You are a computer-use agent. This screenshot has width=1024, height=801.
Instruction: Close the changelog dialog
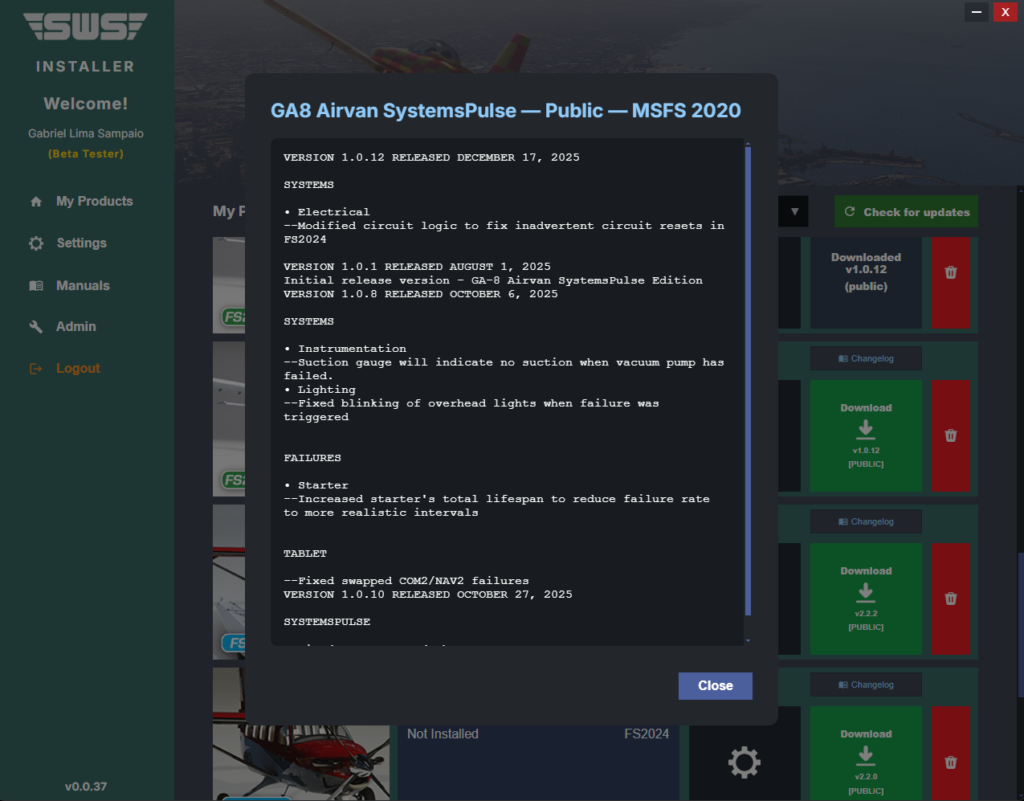[715, 686]
